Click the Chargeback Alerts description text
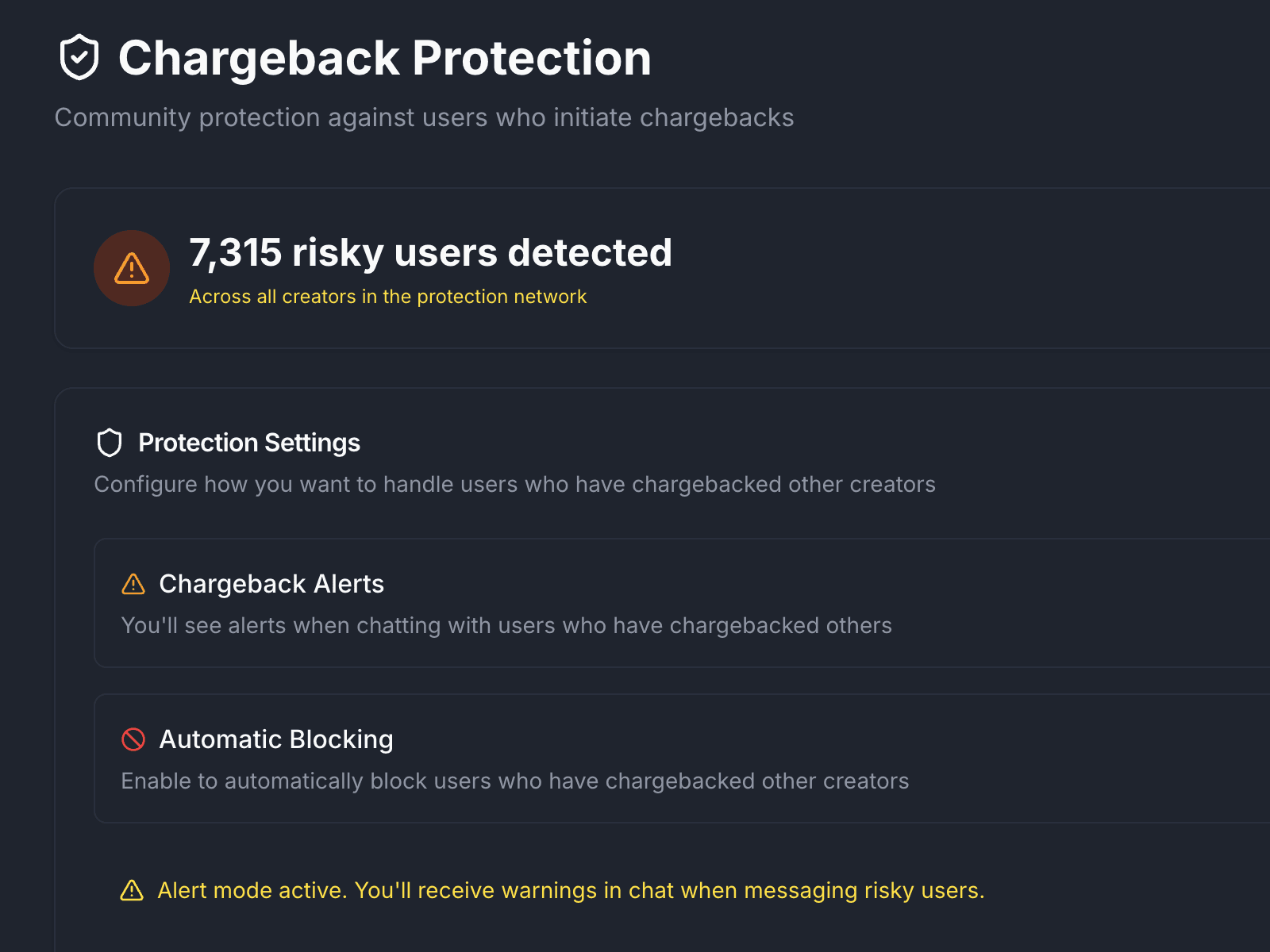Image resolution: width=1270 pixels, height=952 pixels. coord(506,625)
